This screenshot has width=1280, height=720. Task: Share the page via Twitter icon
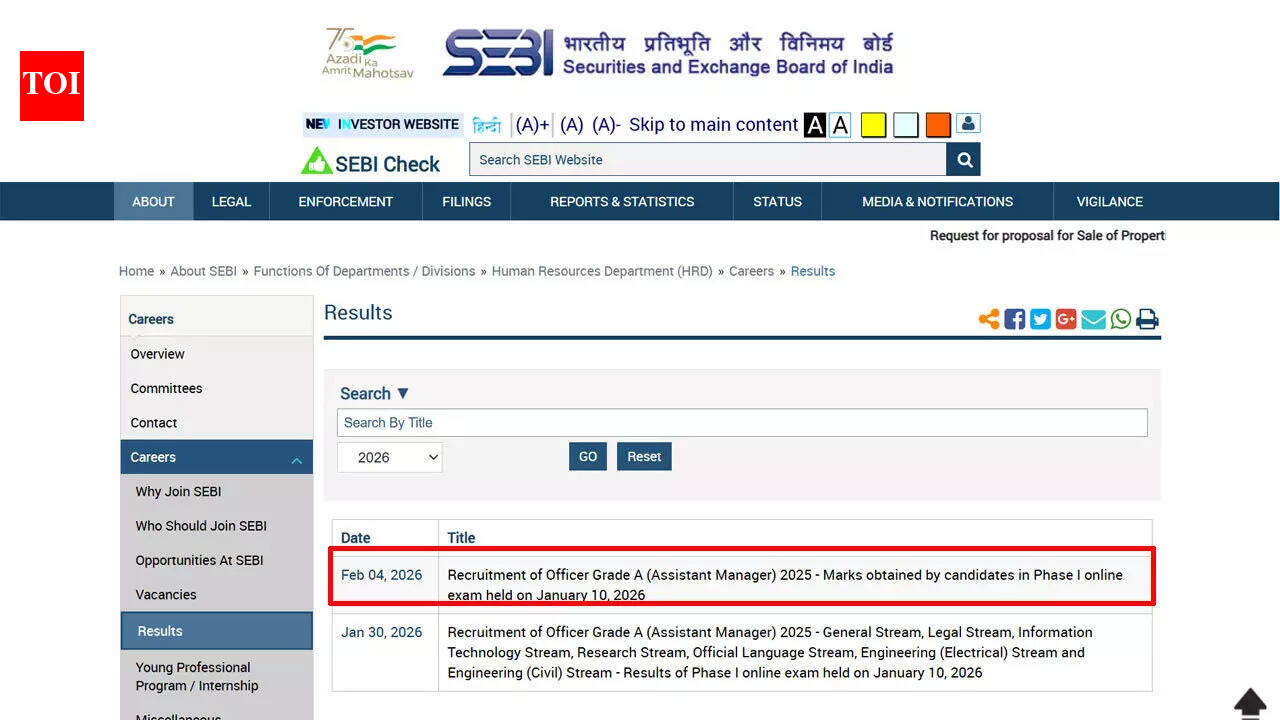(1040, 318)
